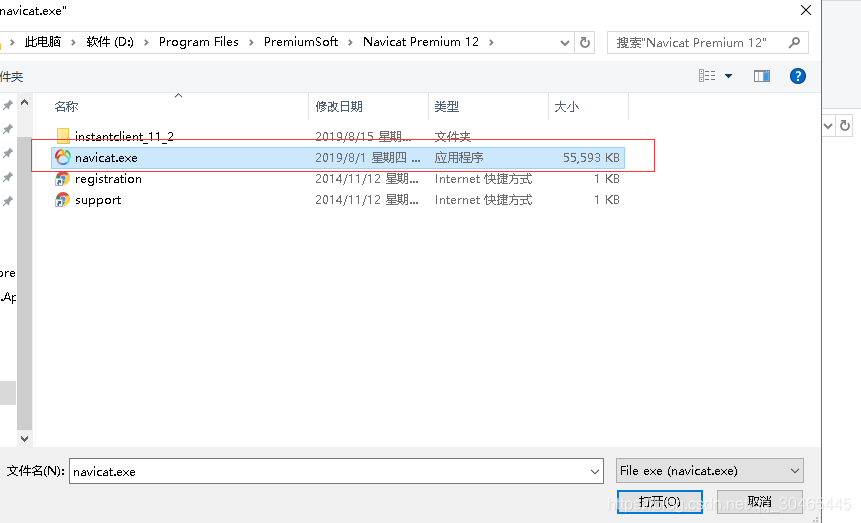
Task: Change the file view layout icon
Action: tap(707, 76)
